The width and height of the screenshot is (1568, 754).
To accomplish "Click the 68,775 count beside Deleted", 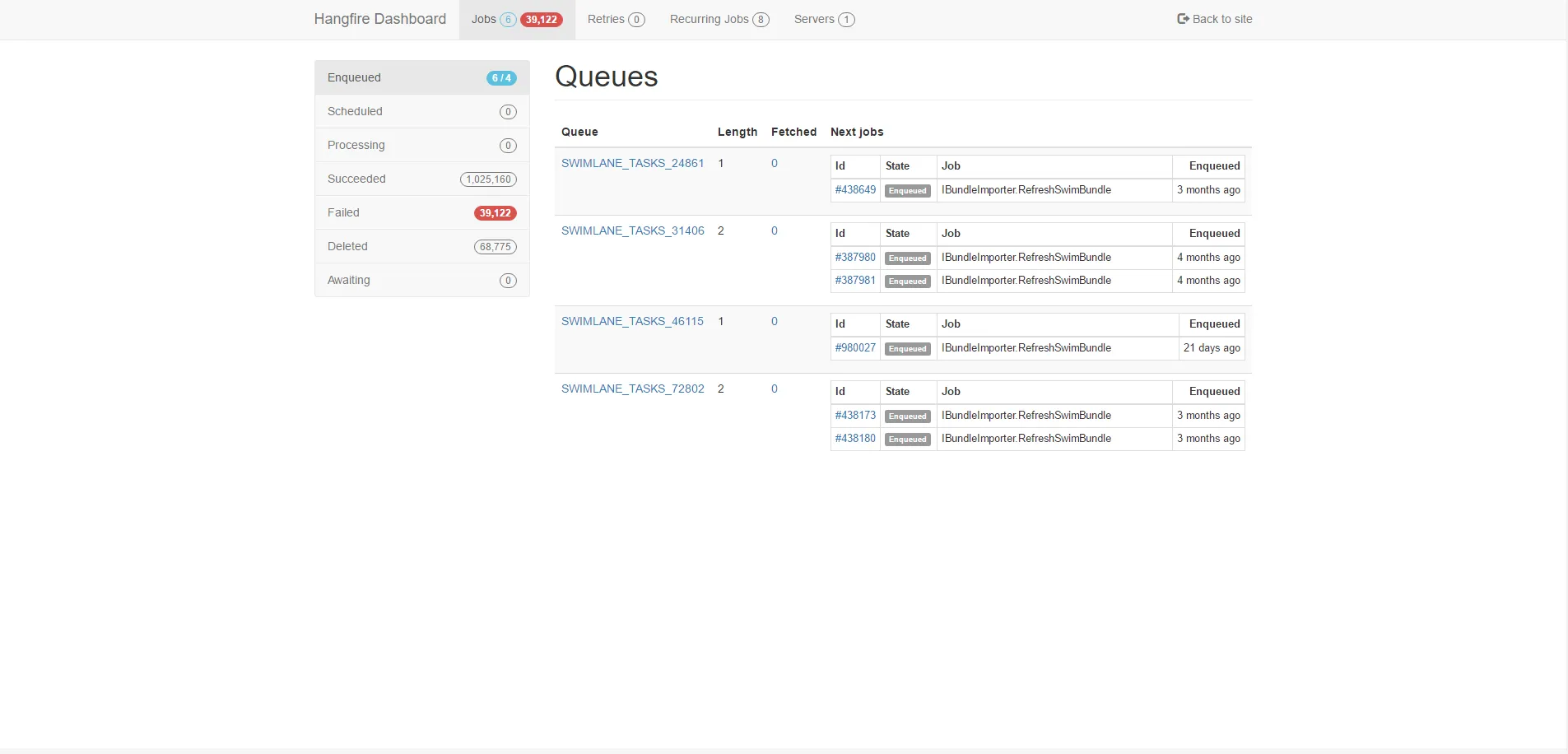I will 496,247.
